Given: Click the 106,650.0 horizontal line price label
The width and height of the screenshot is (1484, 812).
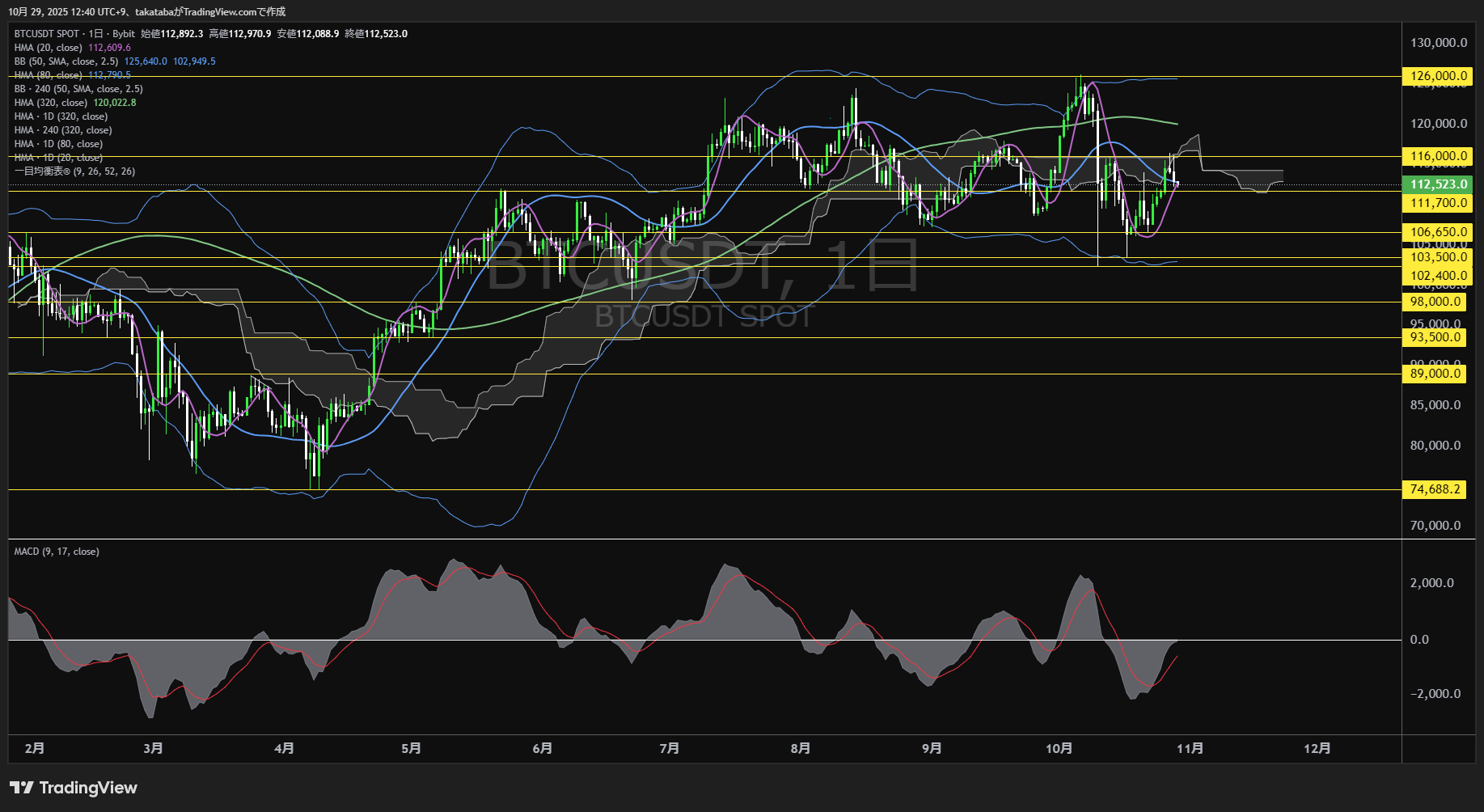Looking at the screenshot, I should pos(1438,232).
